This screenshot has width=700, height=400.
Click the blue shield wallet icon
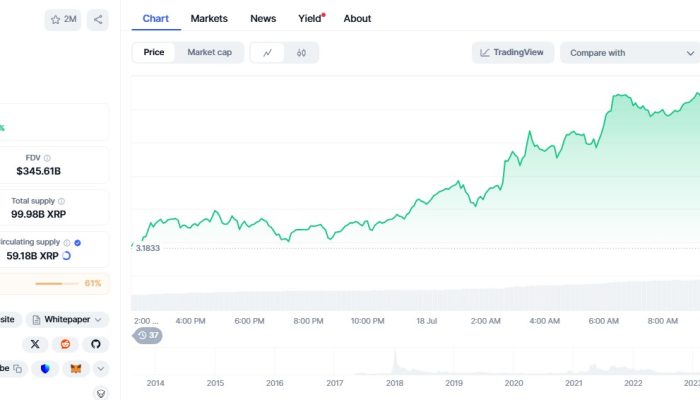pos(46,369)
